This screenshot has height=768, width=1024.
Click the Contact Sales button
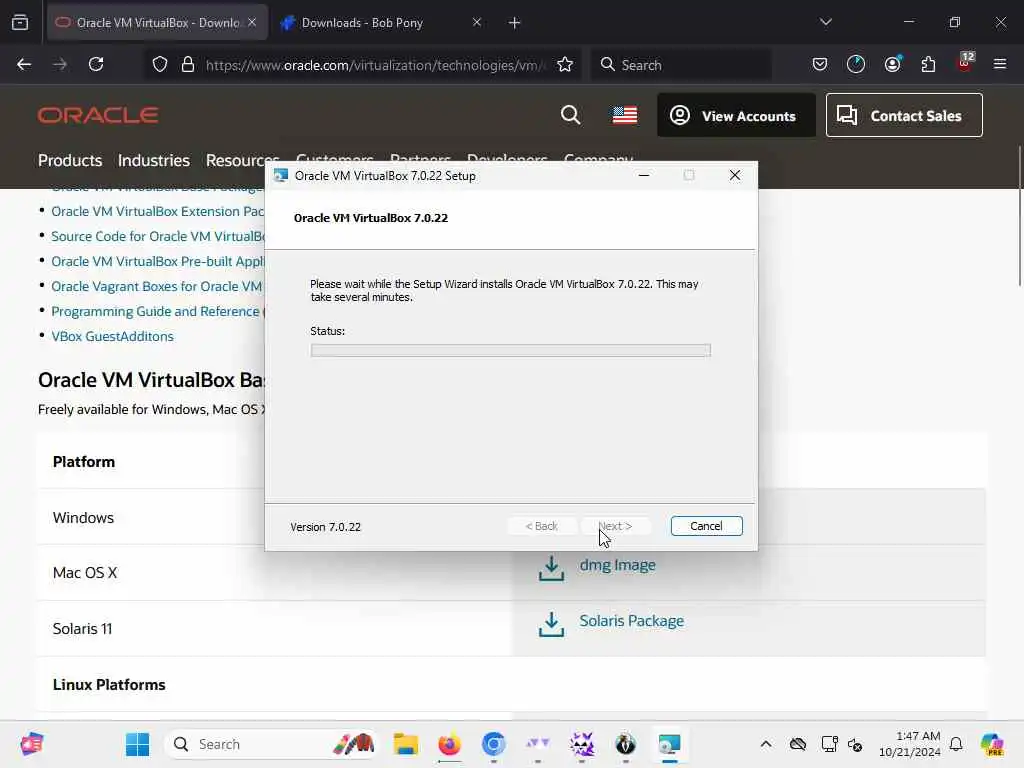click(904, 116)
